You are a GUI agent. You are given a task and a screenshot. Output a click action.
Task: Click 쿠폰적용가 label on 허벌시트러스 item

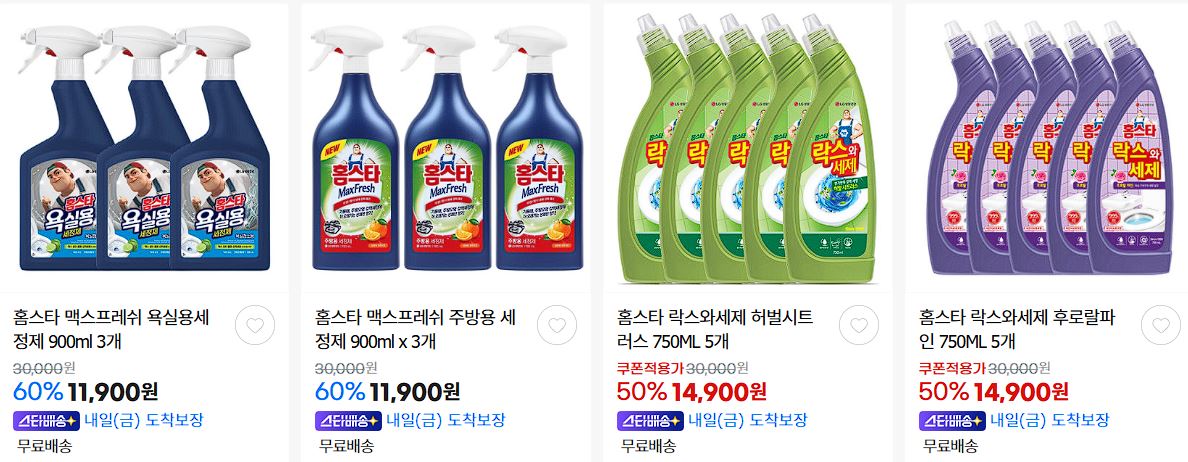pos(650,368)
